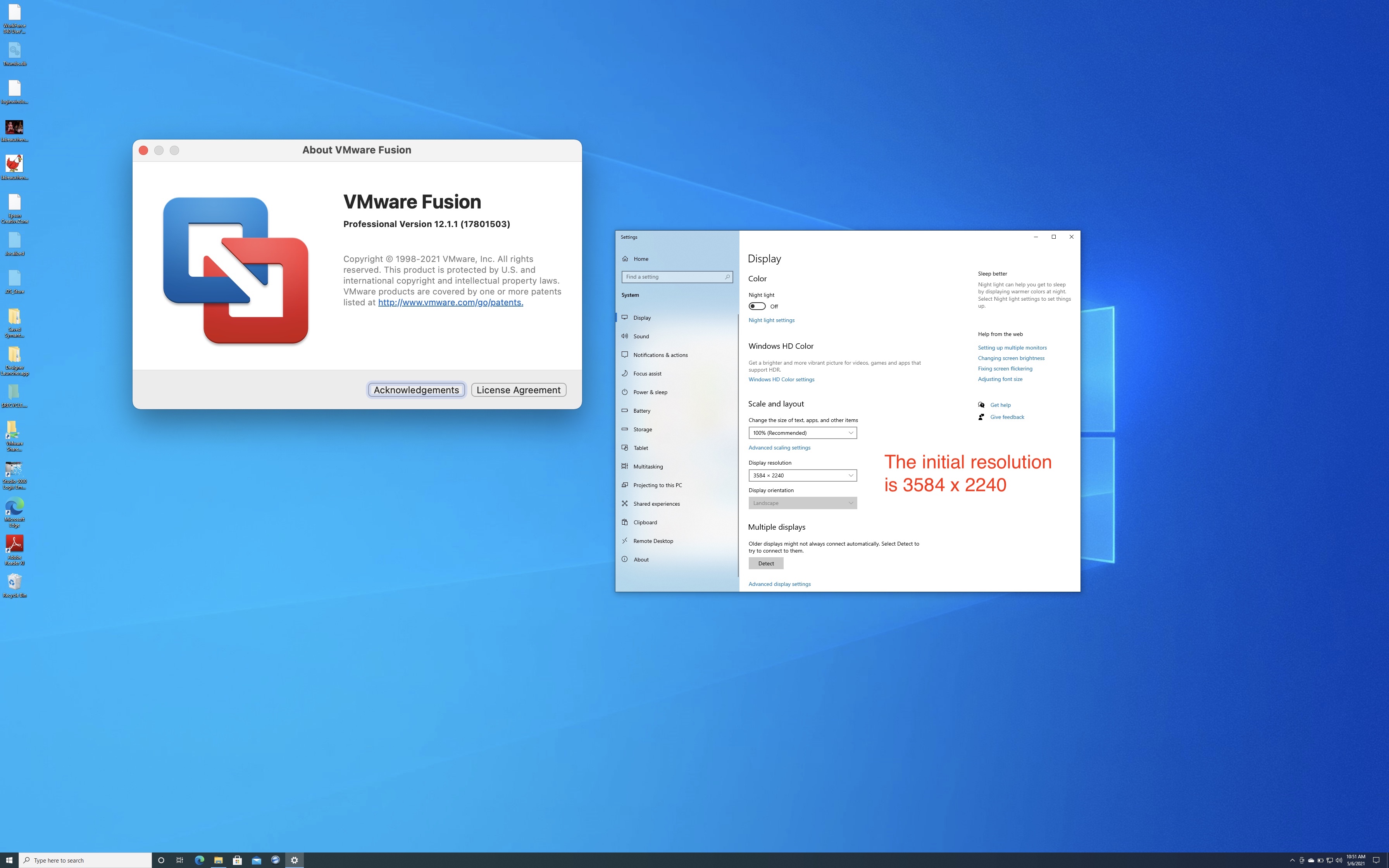
Task: Click the Acknowledgements button
Action: coord(416,390)
